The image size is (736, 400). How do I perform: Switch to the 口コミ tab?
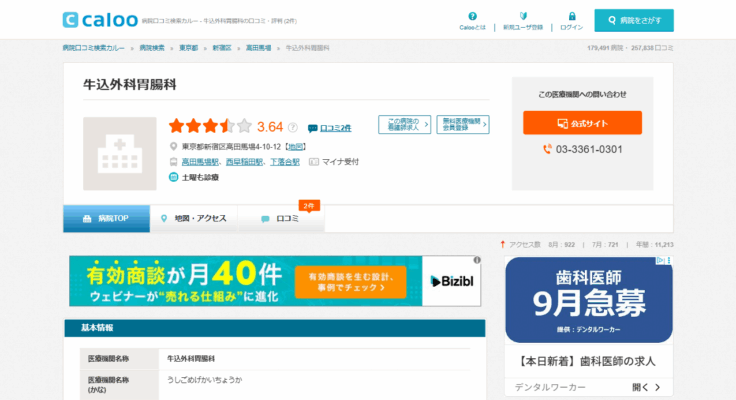pos(281,218)
